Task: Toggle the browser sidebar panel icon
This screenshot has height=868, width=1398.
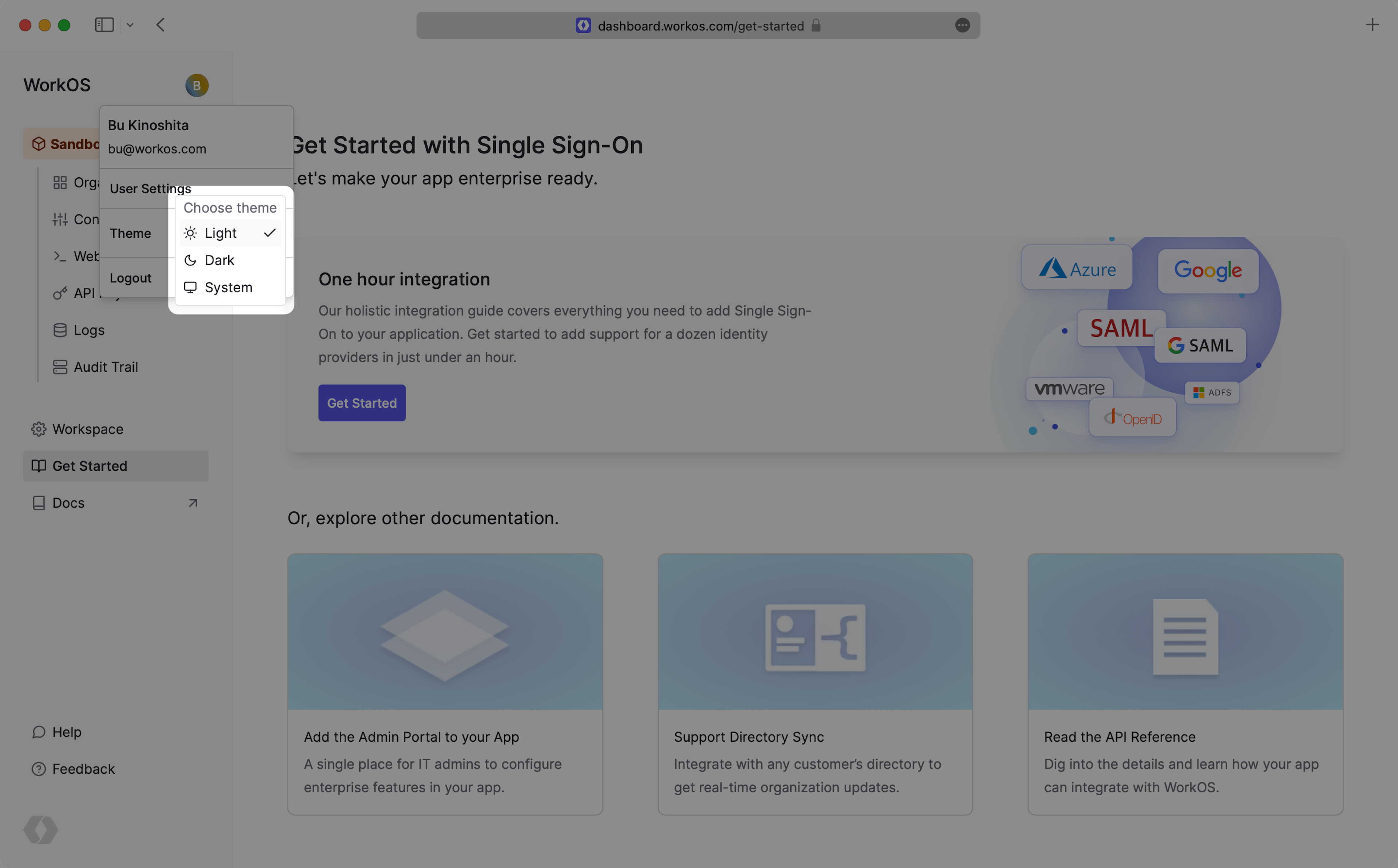Action: coord(104,25)
